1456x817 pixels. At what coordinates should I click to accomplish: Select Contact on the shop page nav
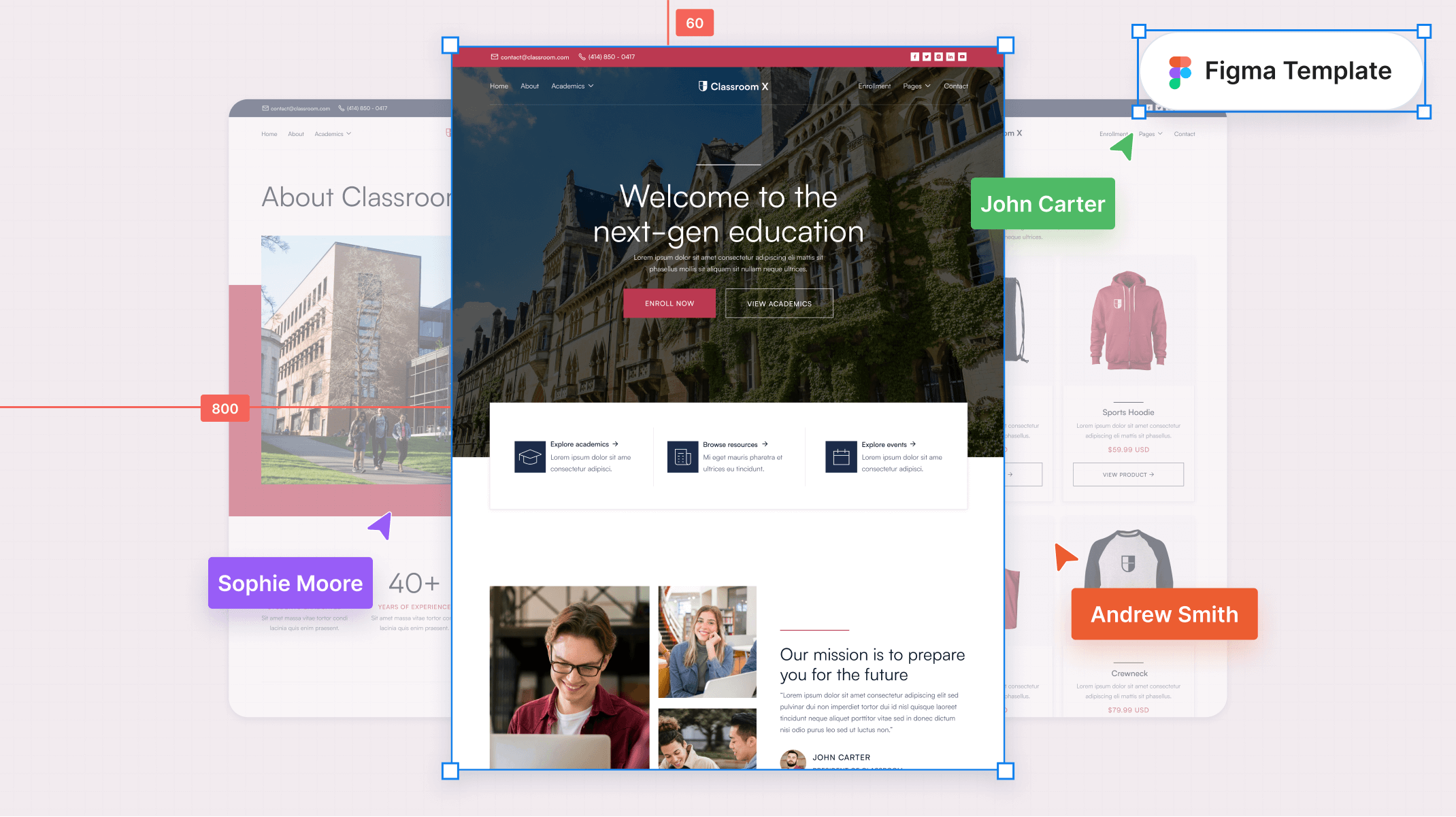click(x=1185, y=134)
